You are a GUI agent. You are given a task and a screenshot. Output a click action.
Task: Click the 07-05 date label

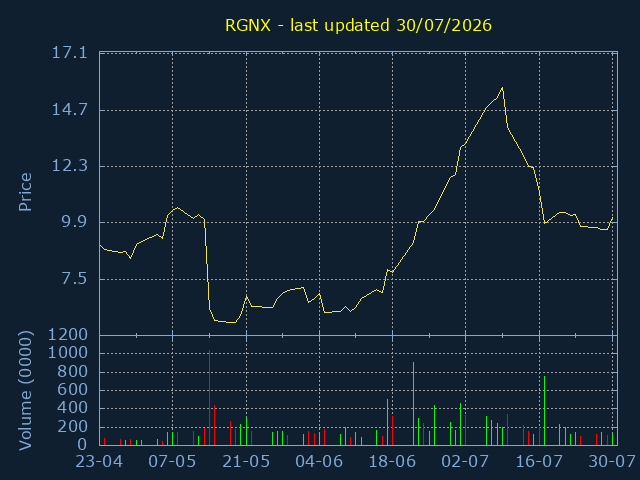tap(172, 462)
